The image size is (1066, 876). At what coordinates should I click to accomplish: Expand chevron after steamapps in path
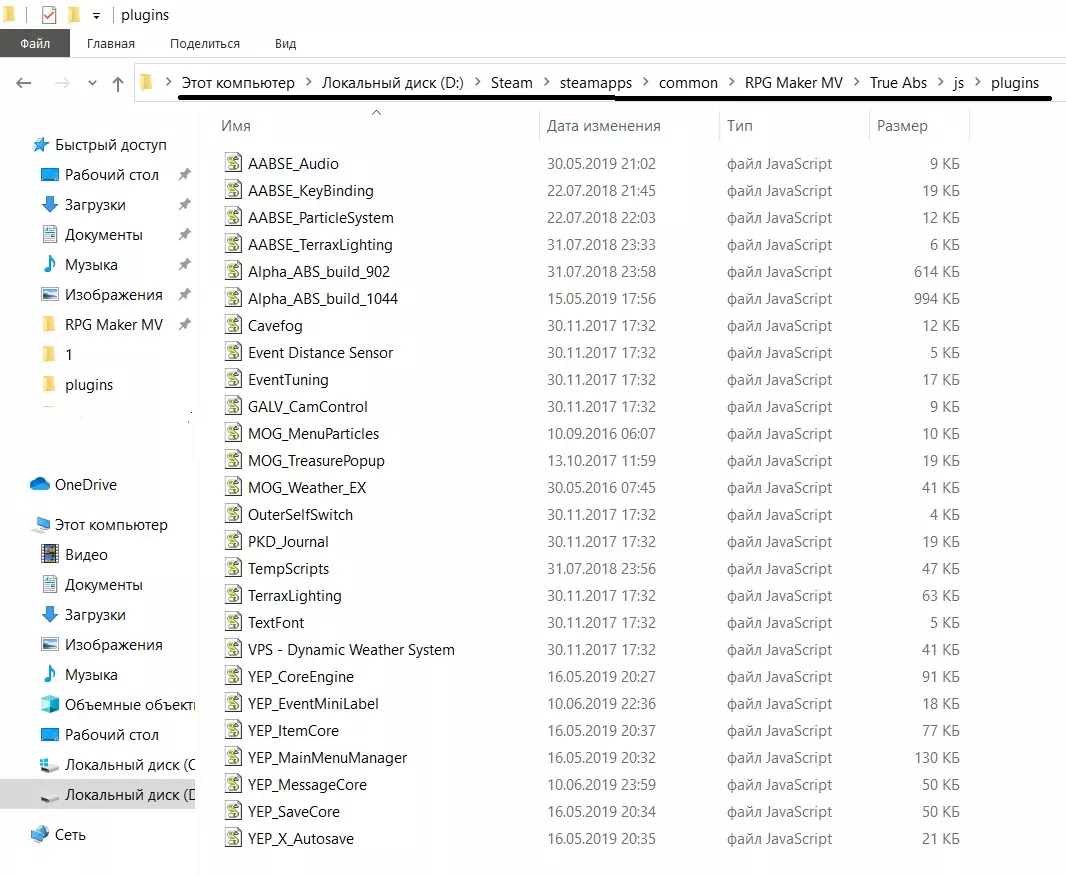tap(646, 82)
